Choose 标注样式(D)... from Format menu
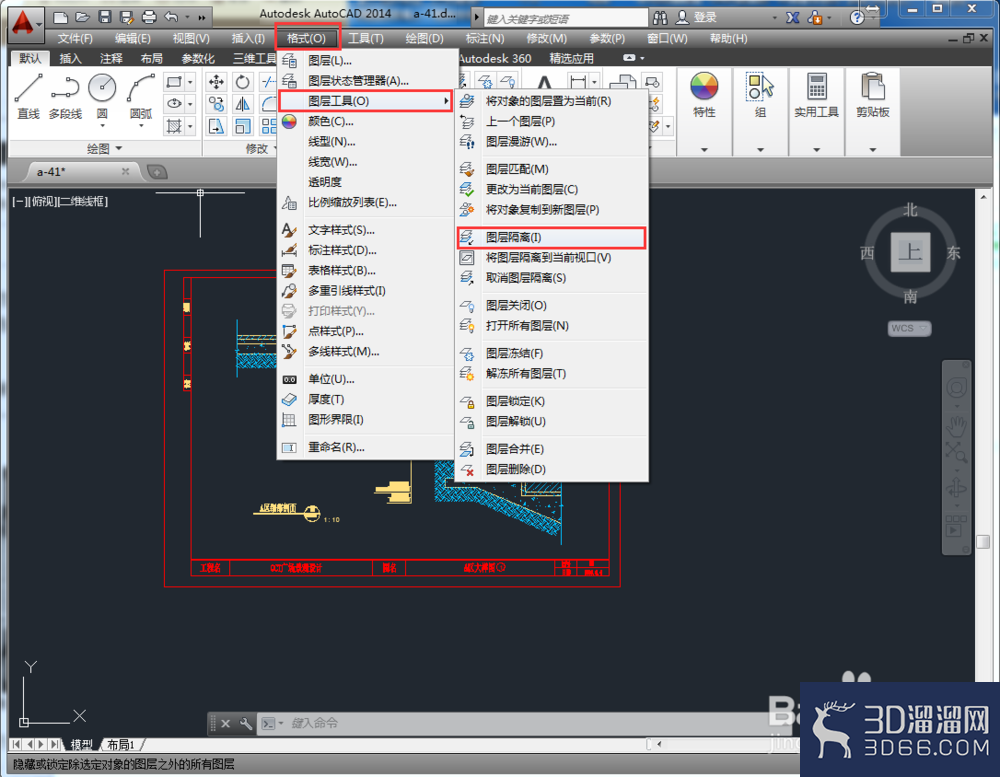Image resolution: width=1000 pixels, height=777 pixels. (366, 250)
